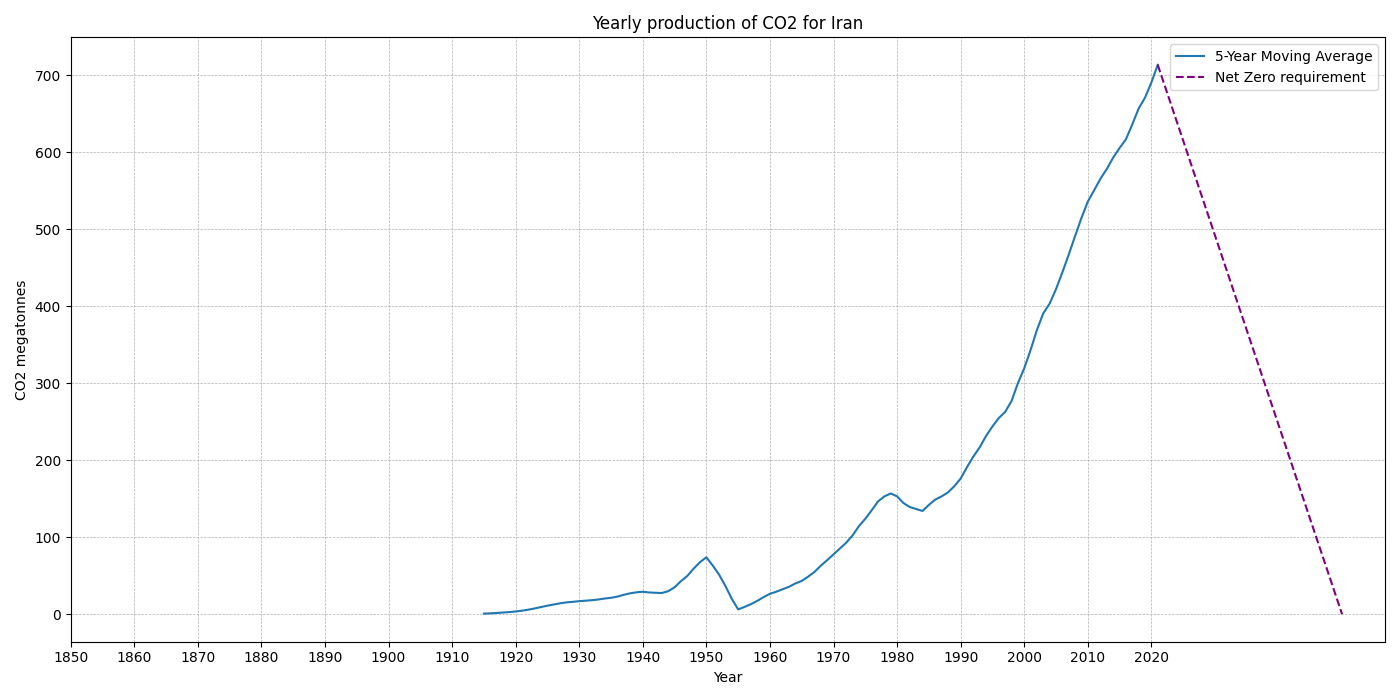
Task: Click the chart title 'Yearly production of CO2 for Iran'
Action: (727, 23)
